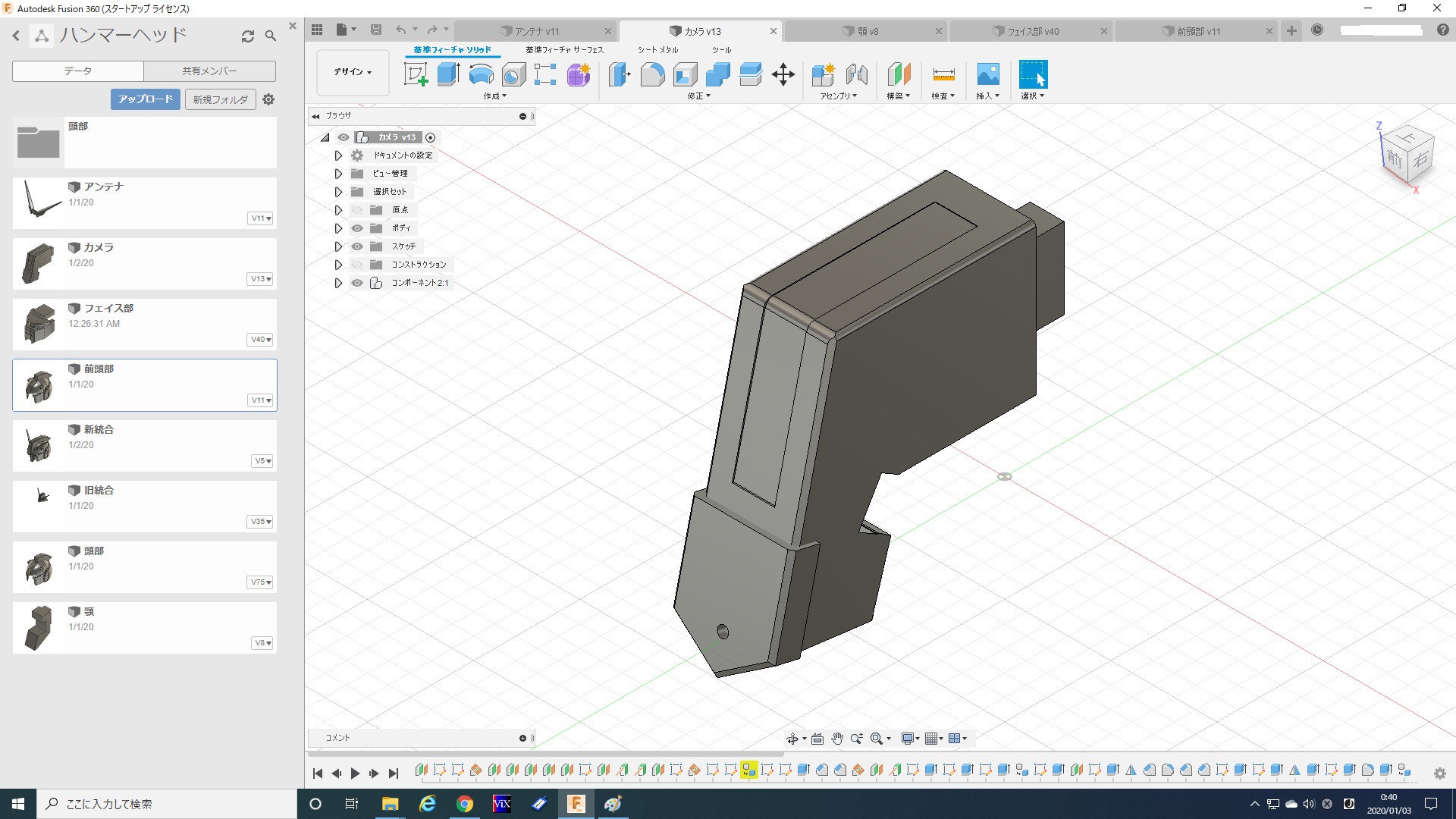Click the Move/Copy cross-arrows icon
The height and width of the screenshot is (819, 1456).
coord(783,74)
